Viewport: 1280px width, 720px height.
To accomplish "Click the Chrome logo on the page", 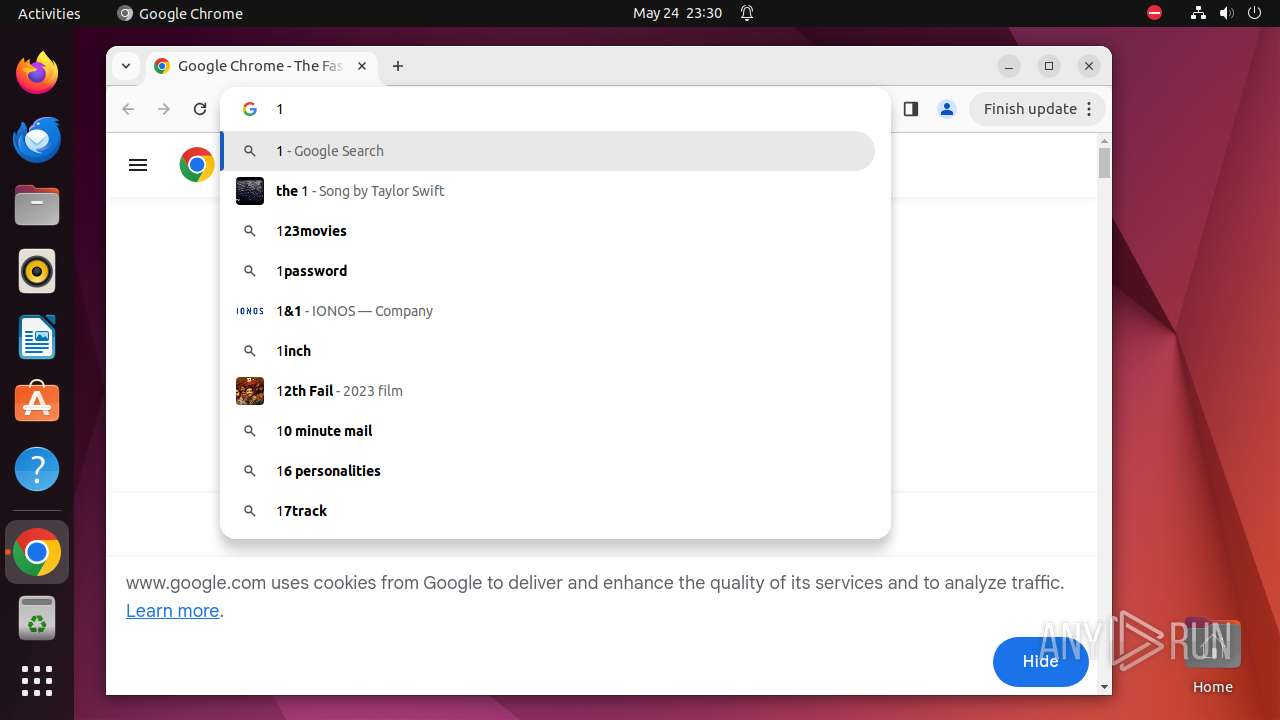I will tap(197, 165).
